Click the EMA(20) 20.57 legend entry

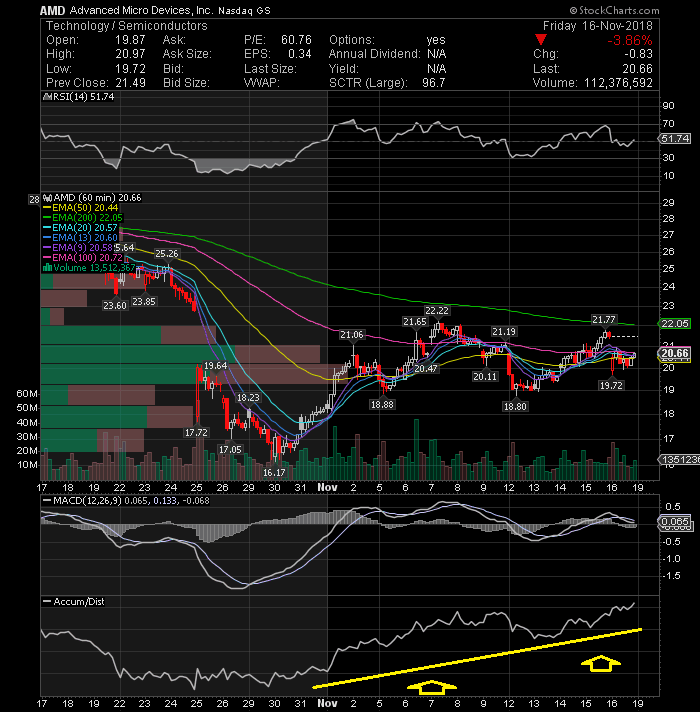click(85, 228)
